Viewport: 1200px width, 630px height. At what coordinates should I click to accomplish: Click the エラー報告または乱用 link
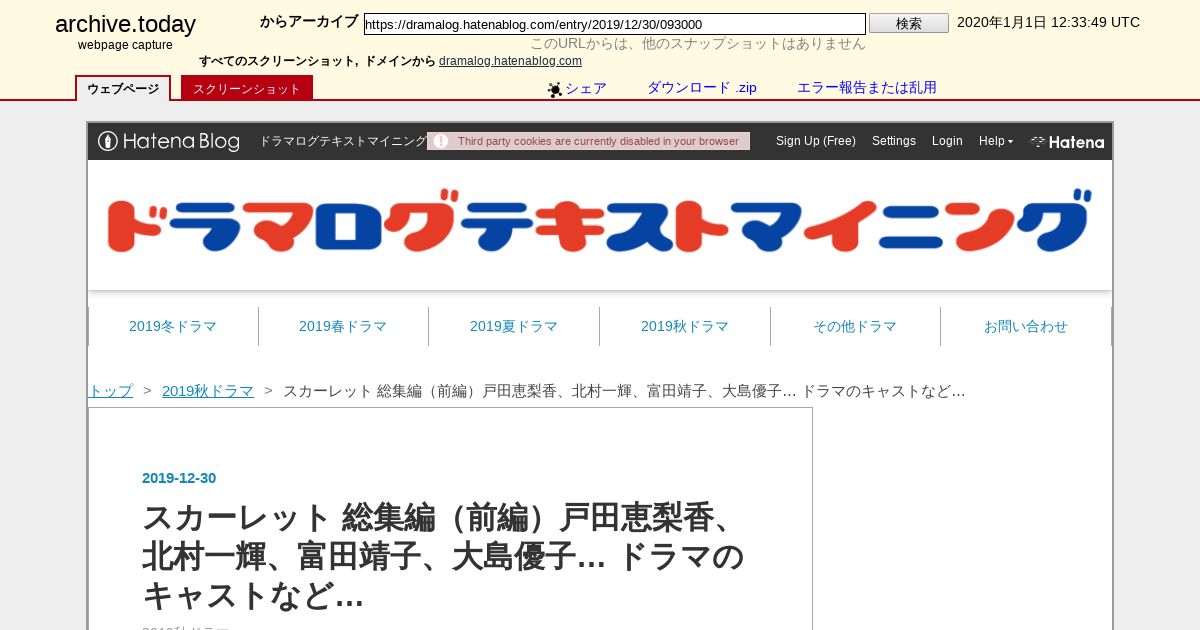[x=867, y=88]
